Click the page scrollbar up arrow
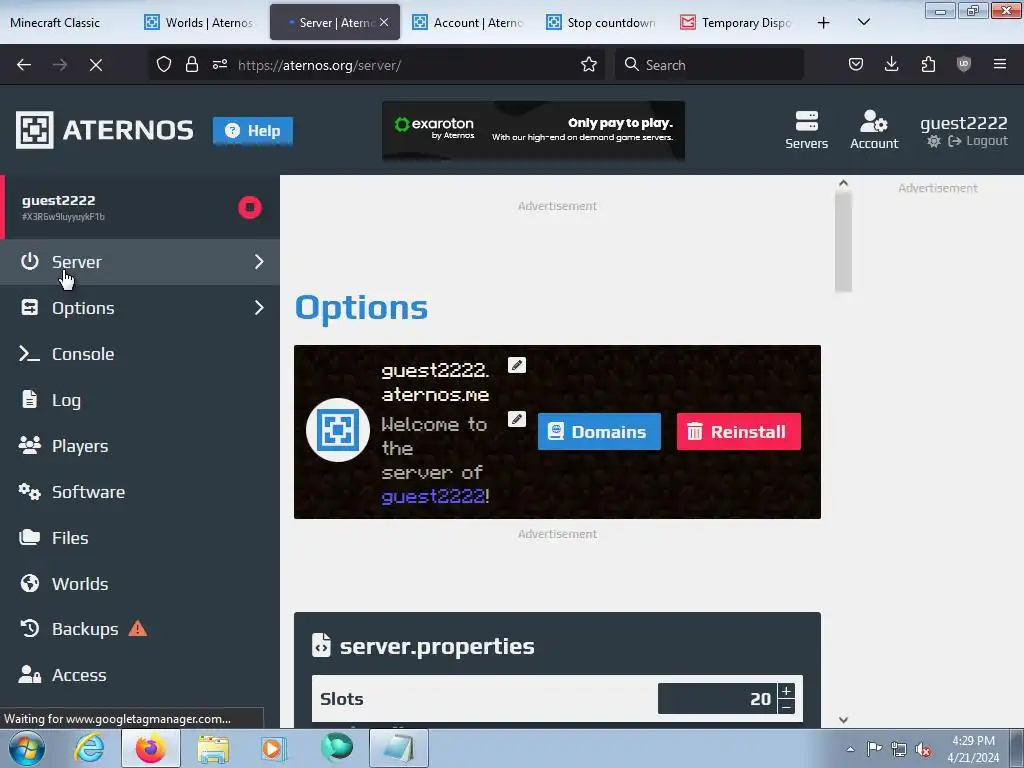Viewport: 1024px width, 768px height. [843, 184]
